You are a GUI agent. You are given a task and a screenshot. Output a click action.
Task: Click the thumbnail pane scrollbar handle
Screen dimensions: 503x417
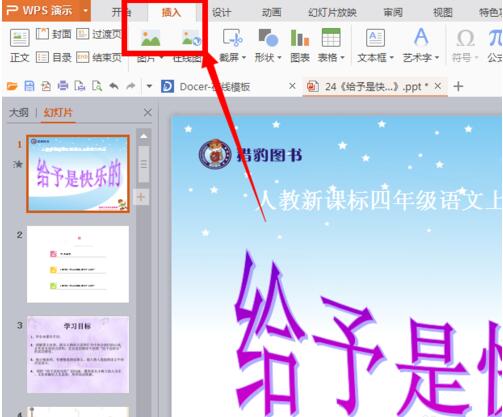pyautogui.click(x=144, y=164)
